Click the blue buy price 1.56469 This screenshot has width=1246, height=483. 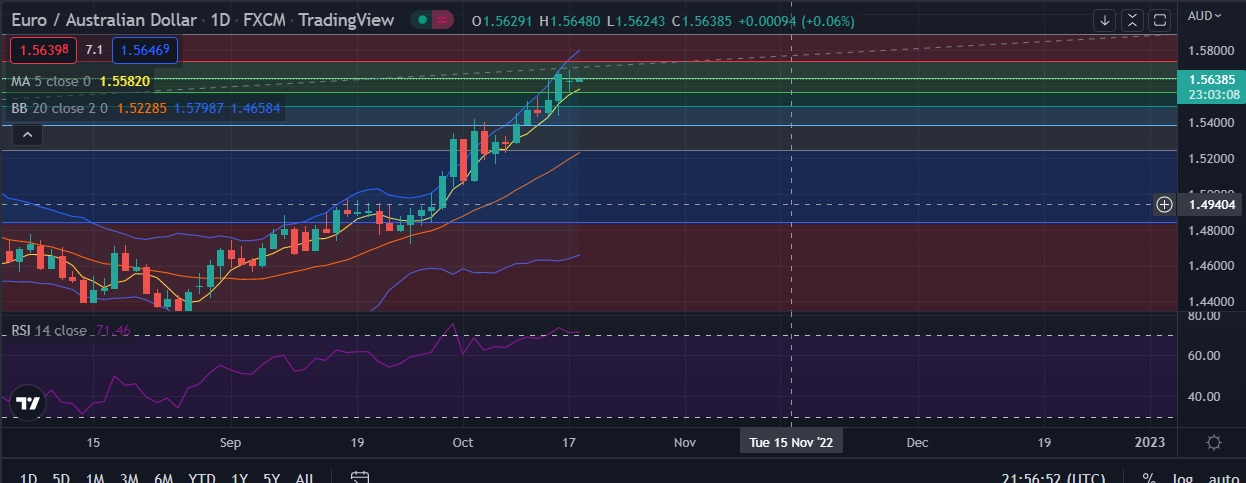pyautogui.click(x=146, y=49)
